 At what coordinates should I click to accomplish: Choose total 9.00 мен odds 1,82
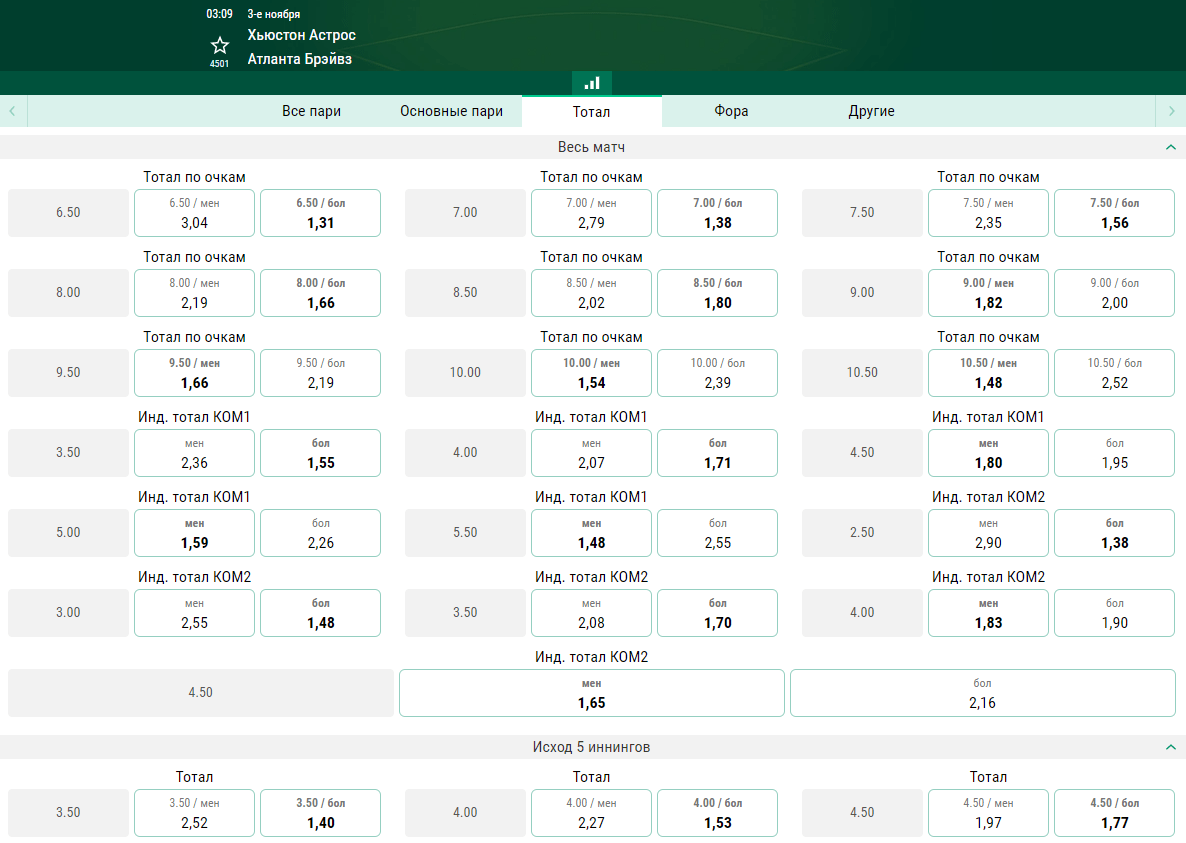tap(988, 293)
